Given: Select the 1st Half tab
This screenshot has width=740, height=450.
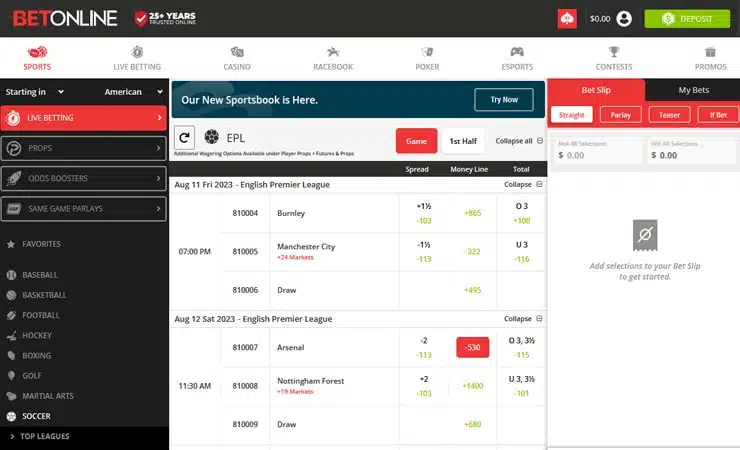Looking at the screenshot, I should tap(461, 141).
